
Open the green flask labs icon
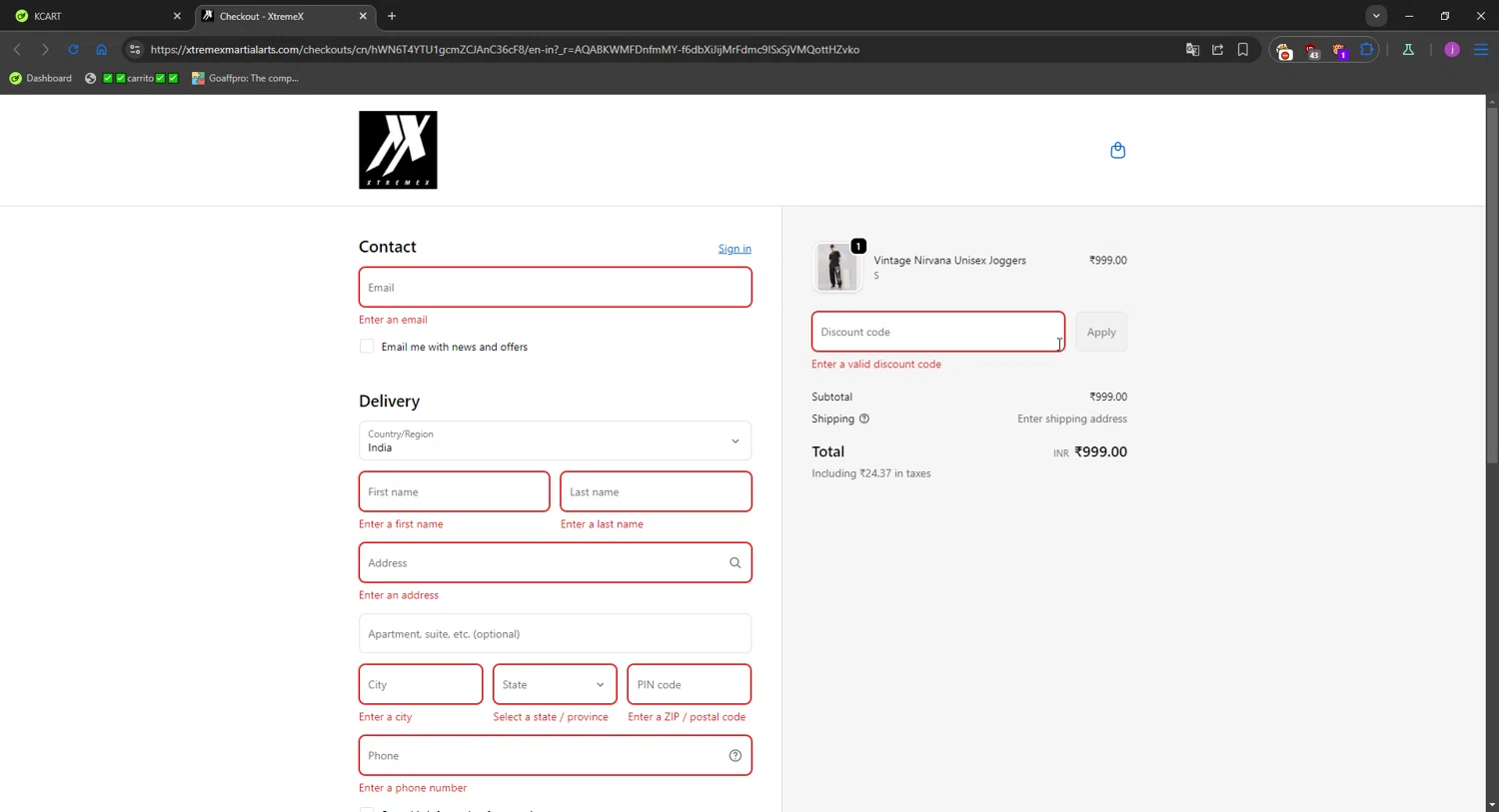pyautogui.click(x=1408, y=49)
